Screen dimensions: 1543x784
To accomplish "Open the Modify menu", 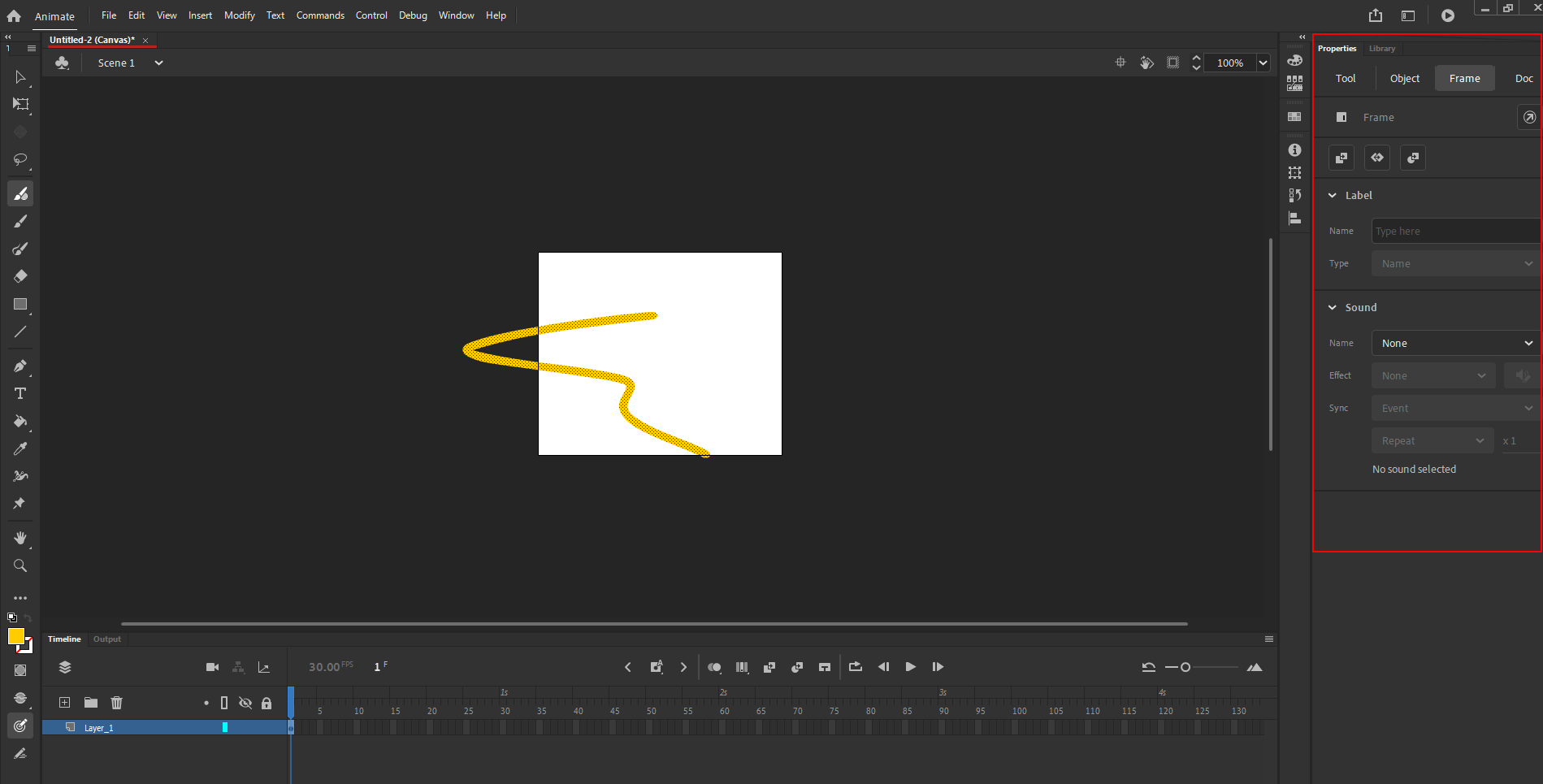I will [x=239, y=15].
